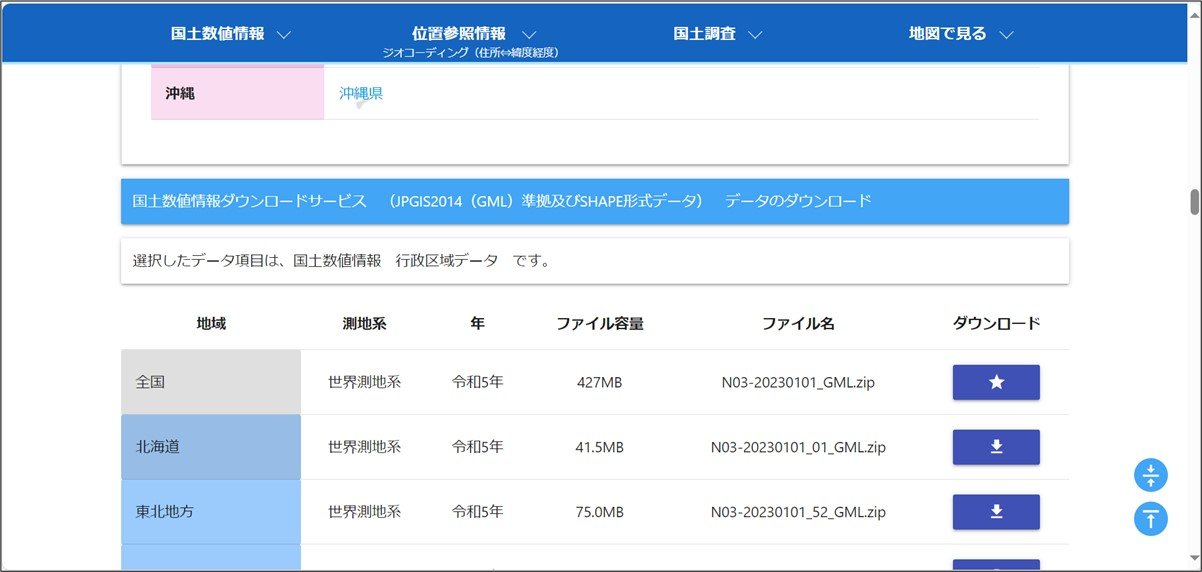Click the 427MB file size value

(x=599, y=382)
